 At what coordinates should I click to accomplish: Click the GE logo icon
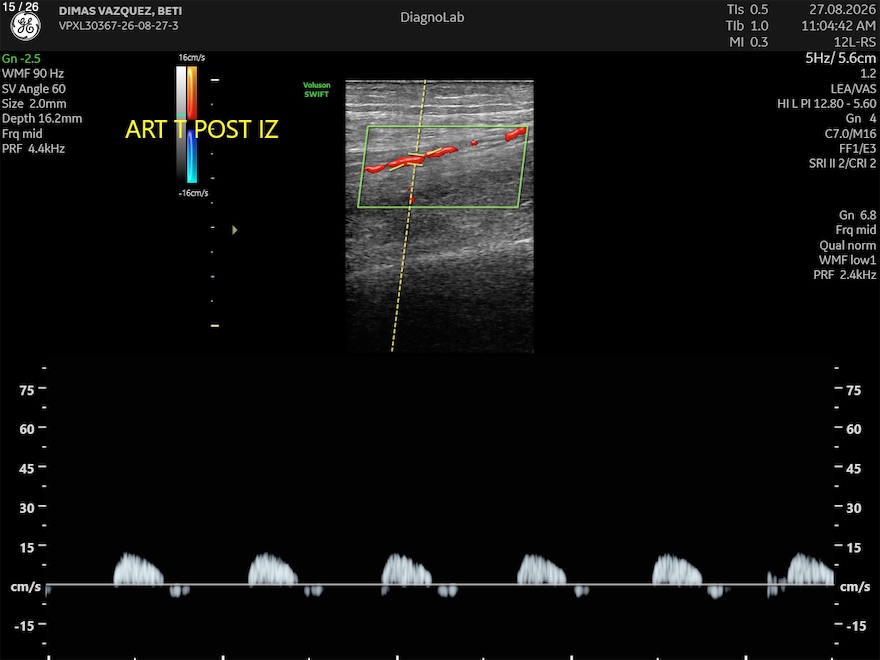(x=25, y=26)
